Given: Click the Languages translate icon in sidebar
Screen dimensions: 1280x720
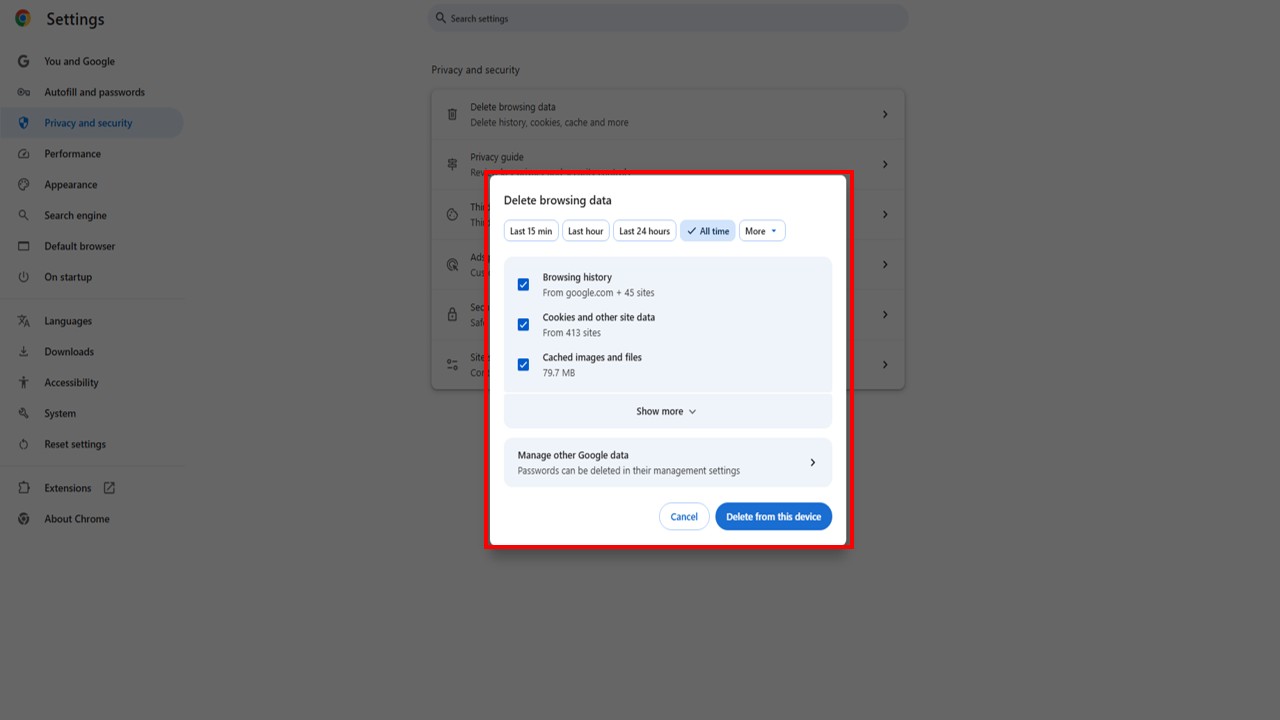Looking at the screenshot, I should point(23,321).
